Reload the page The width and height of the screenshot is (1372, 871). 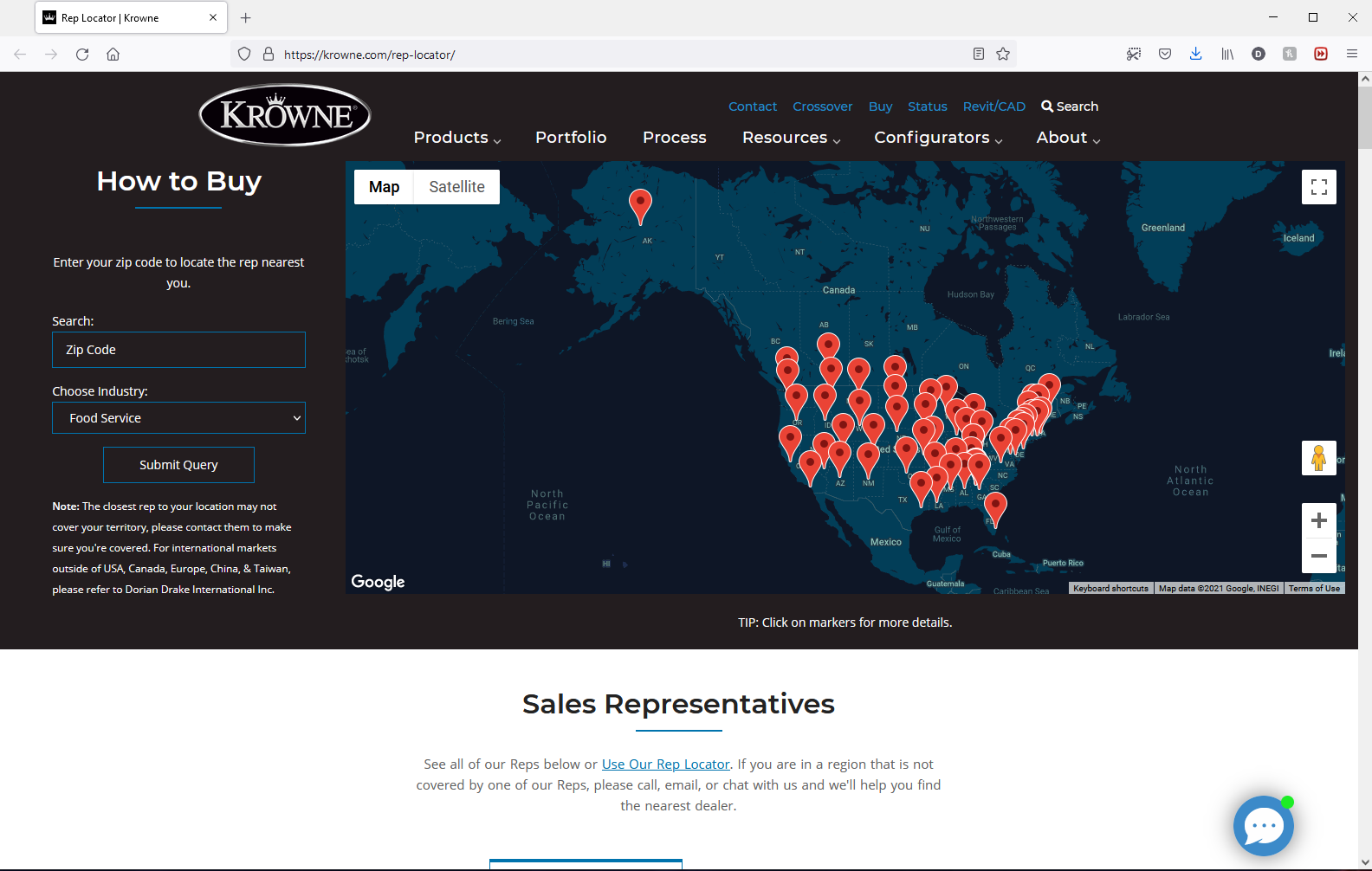coord(82,54)
